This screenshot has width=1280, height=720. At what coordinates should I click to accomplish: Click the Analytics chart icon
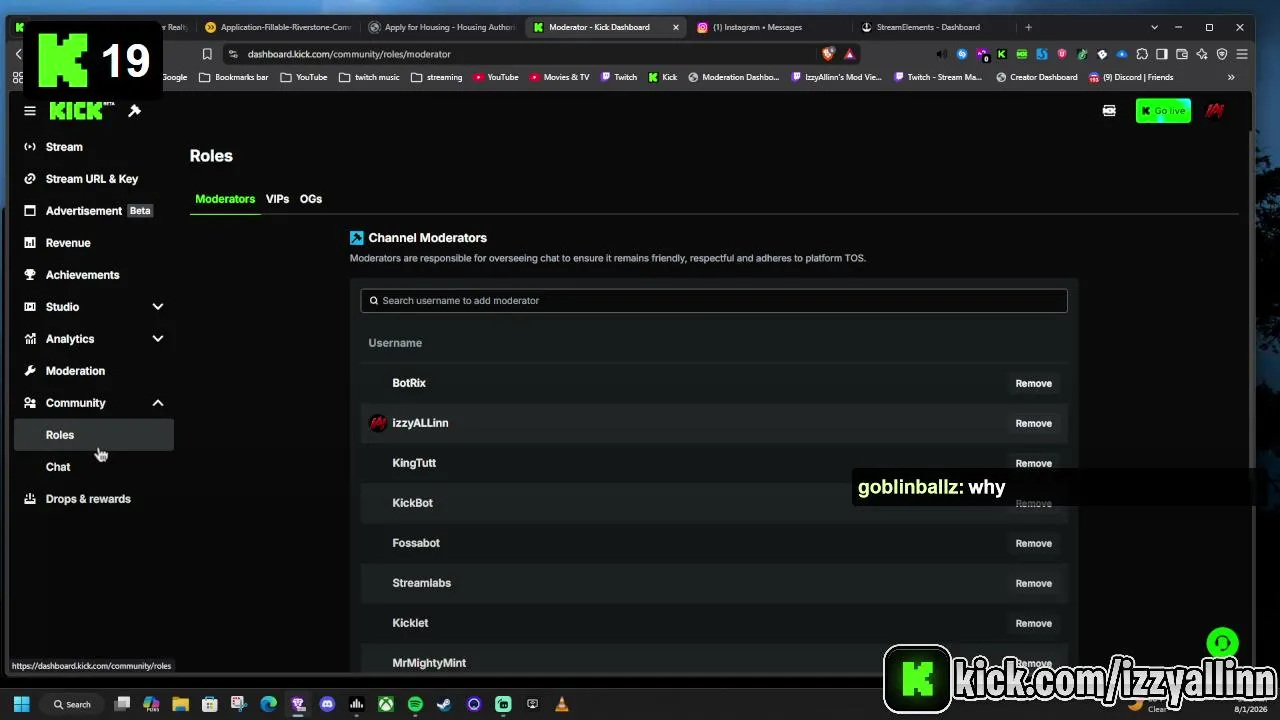pyautogui.click(x=30, y=339)
